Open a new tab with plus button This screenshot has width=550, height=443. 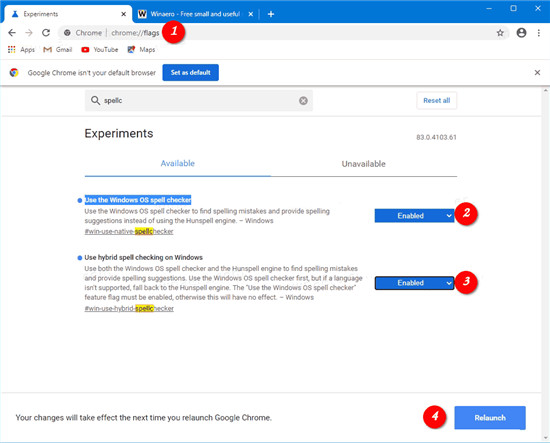click(x=271, y=14)
